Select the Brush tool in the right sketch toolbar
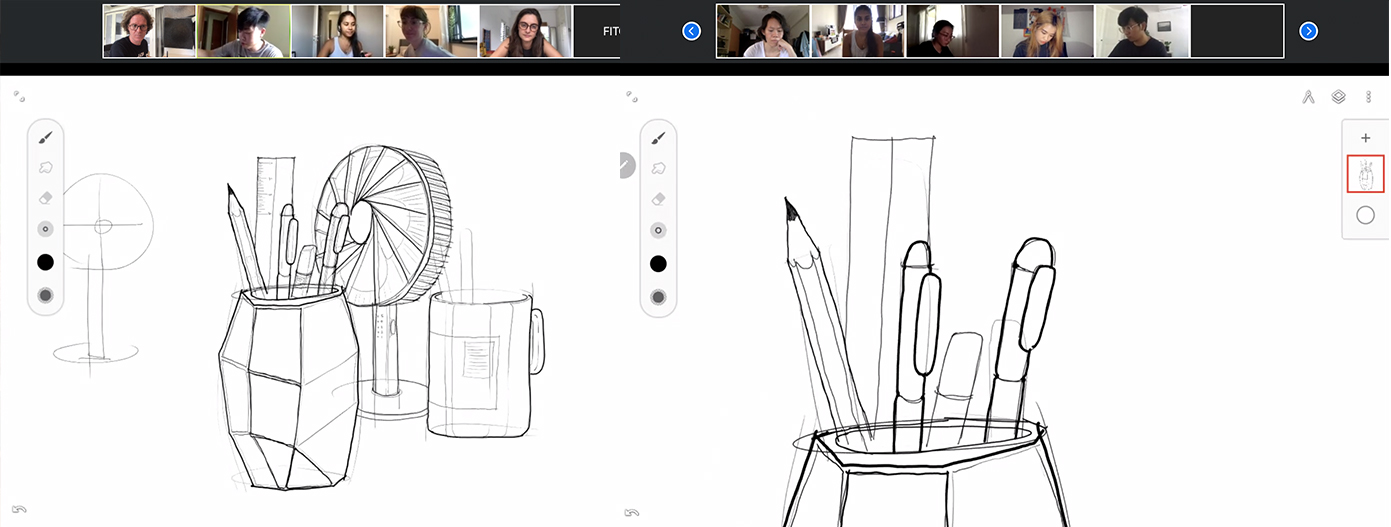Screen dimensions: 1391x527 658,138
